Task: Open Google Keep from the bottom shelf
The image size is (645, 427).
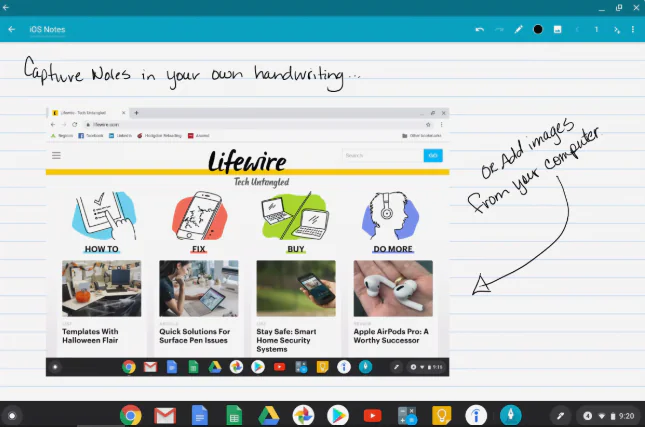Action: coord(442,415)
